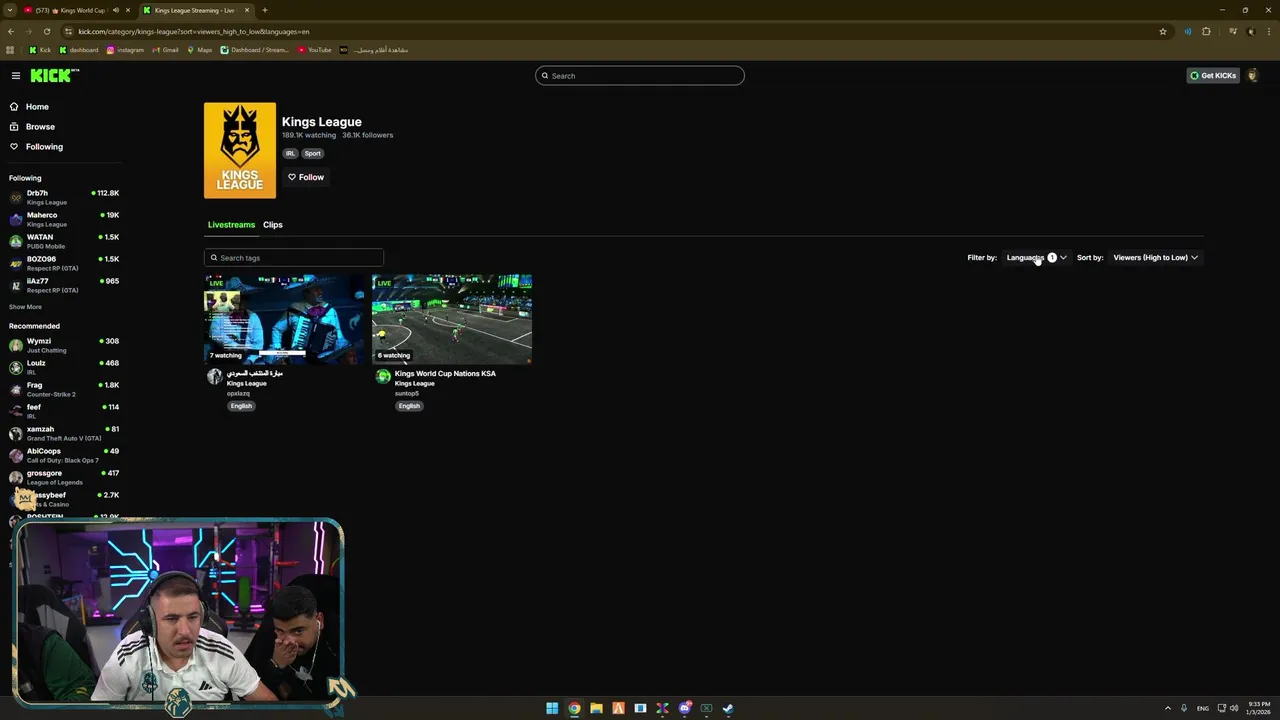This screenshot has height=720, width=1280.
Task: Show hidden system tray icons
Action: pos(1168,708)
